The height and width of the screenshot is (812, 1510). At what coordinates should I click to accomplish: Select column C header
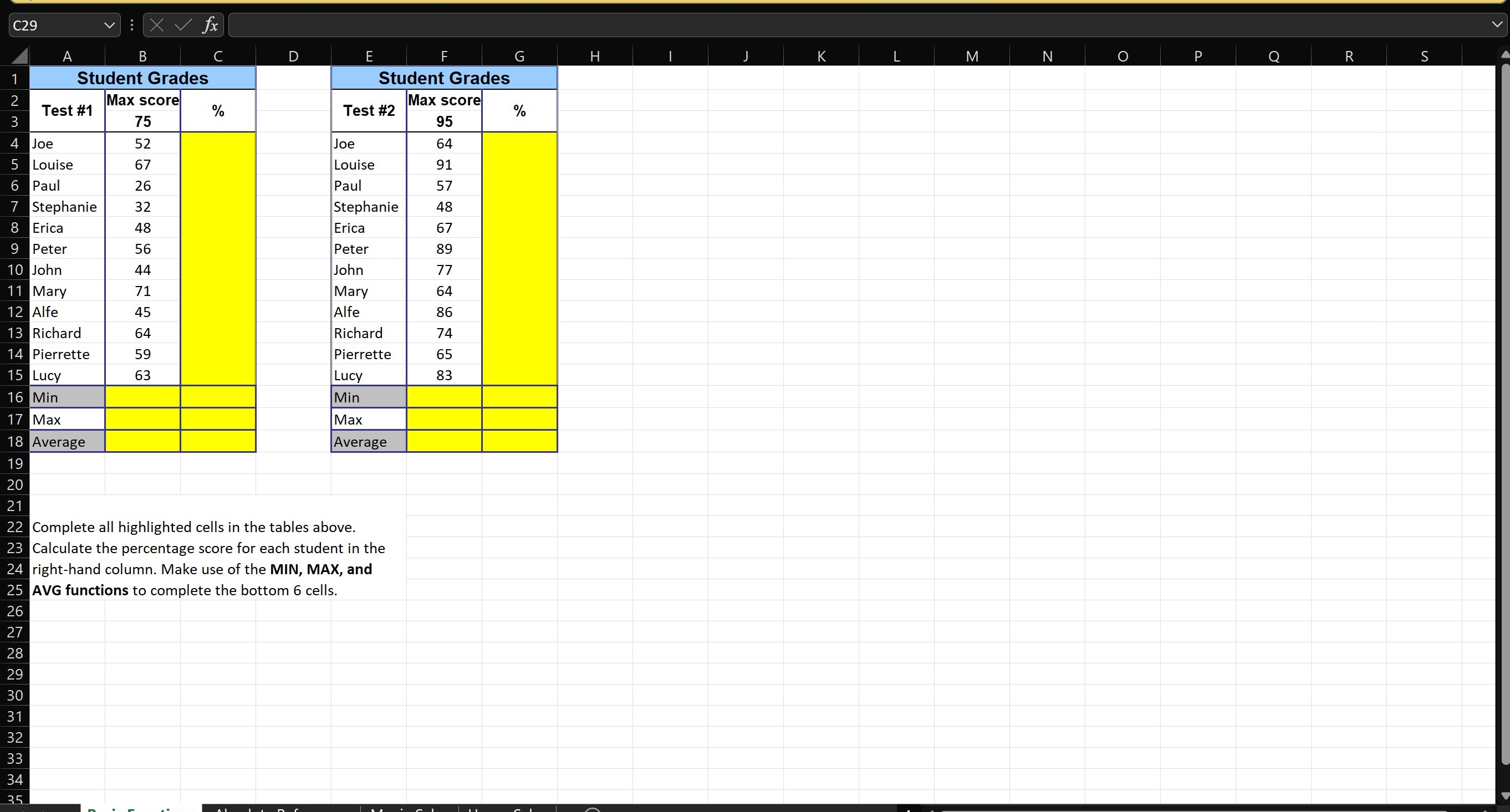pyautogui.click(x=218, y=57)
